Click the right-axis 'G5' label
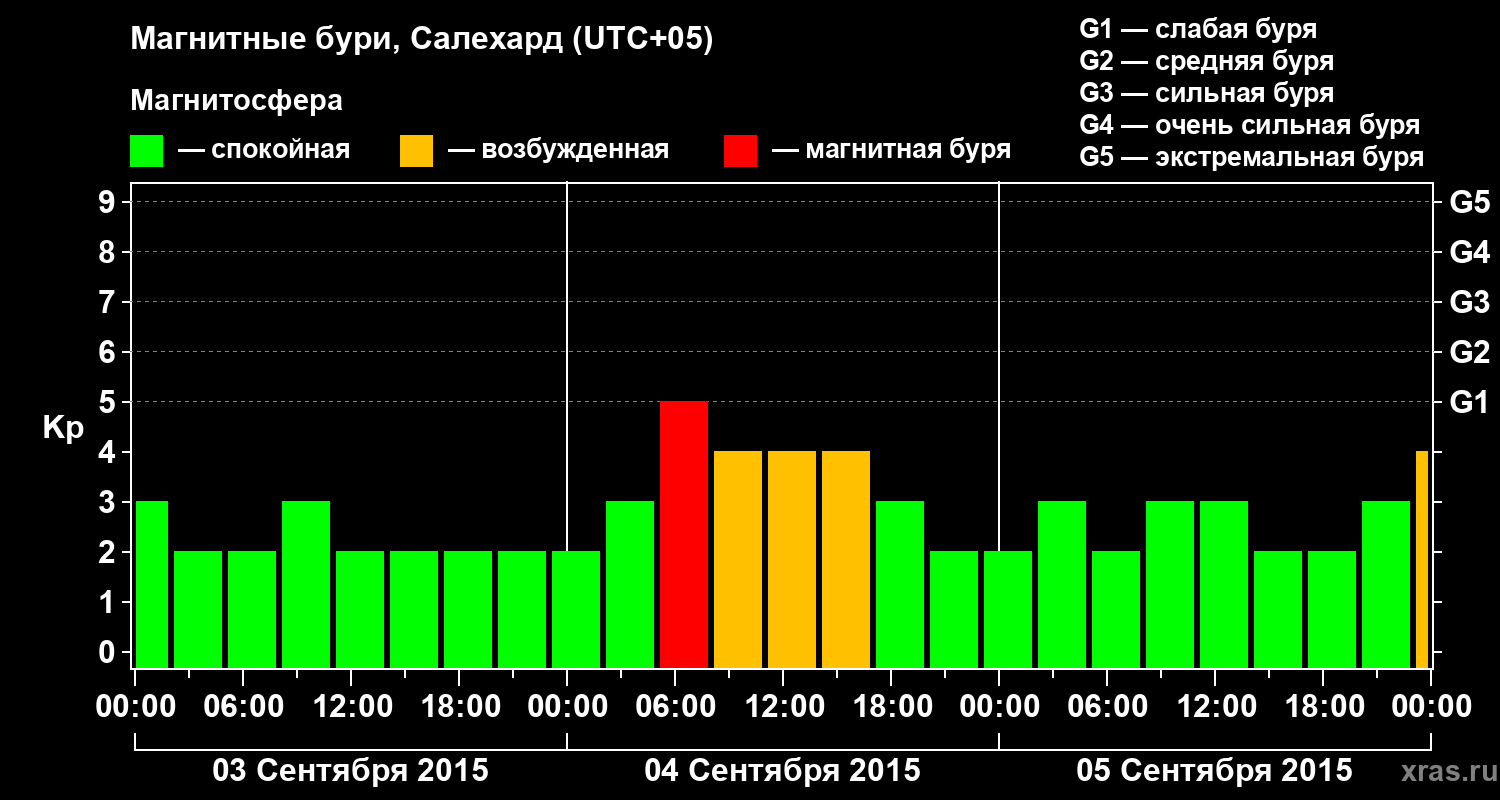The image size is (1500, 800). pos(1469,202)
